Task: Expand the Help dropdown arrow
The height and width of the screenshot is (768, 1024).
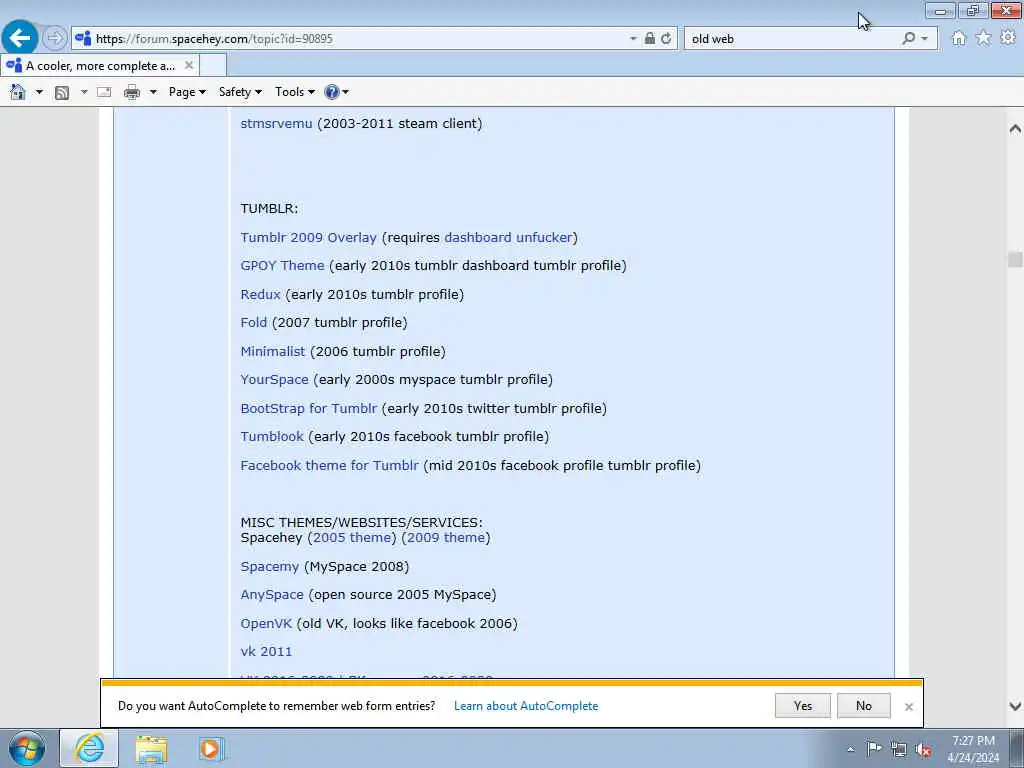Action: 345,92
